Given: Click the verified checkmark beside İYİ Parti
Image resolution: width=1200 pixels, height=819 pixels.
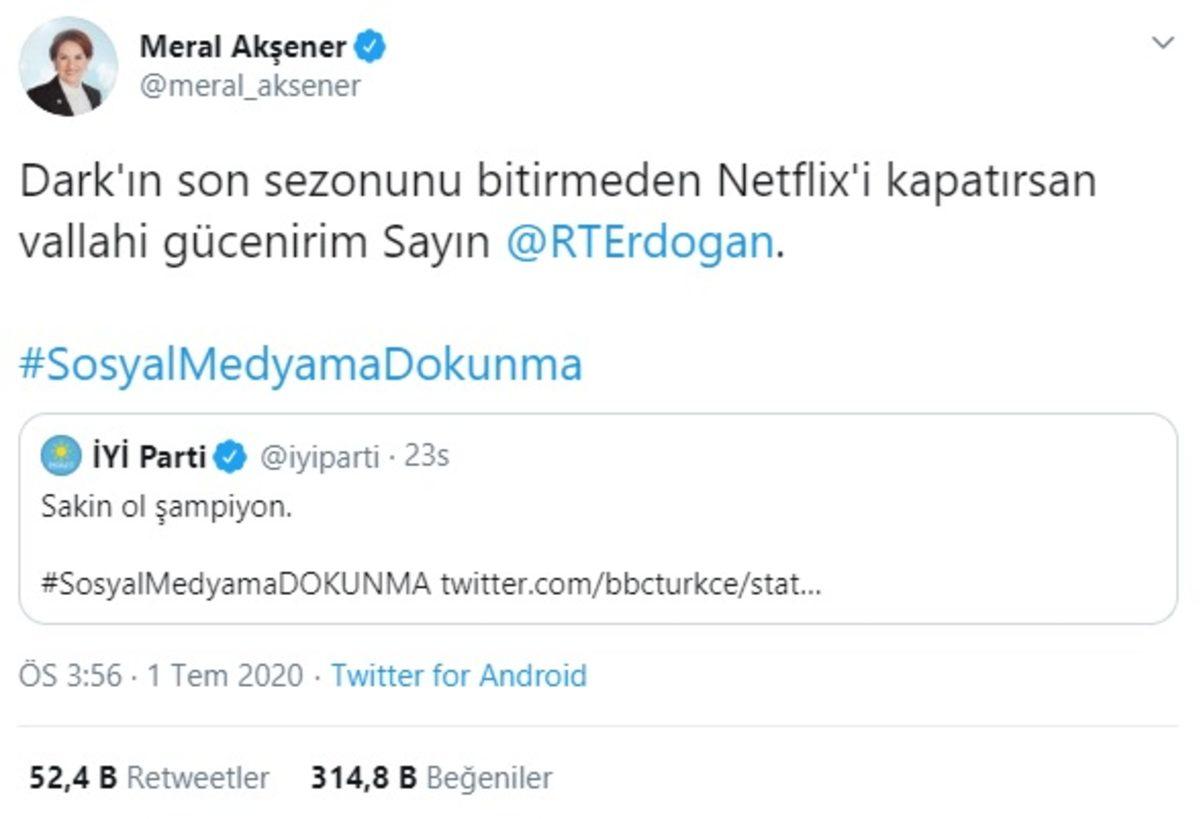Looking at the screenshot, I should [x=228, y=453].
